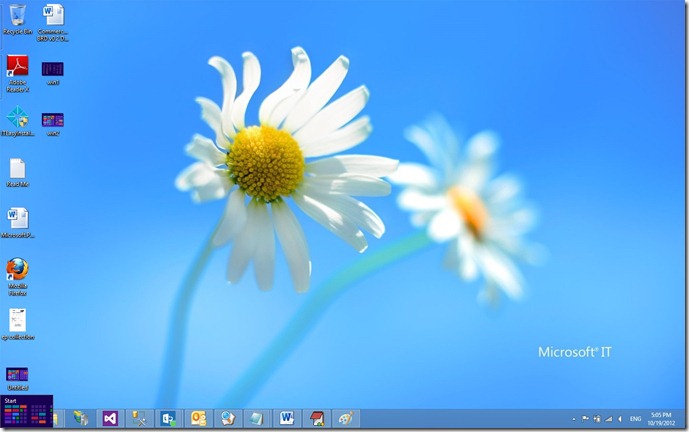Viewport: 689px width, 432px height.
Task: Click the server manager taskbar icon
Action: pyautogui.click(x=81, y=418)
